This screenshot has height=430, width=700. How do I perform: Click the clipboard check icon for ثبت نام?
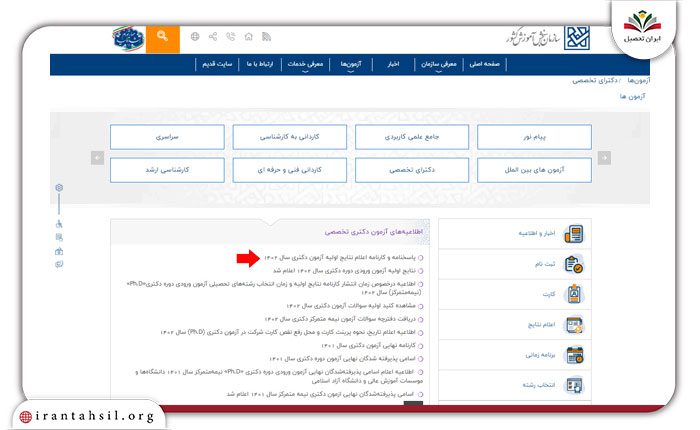574,264
